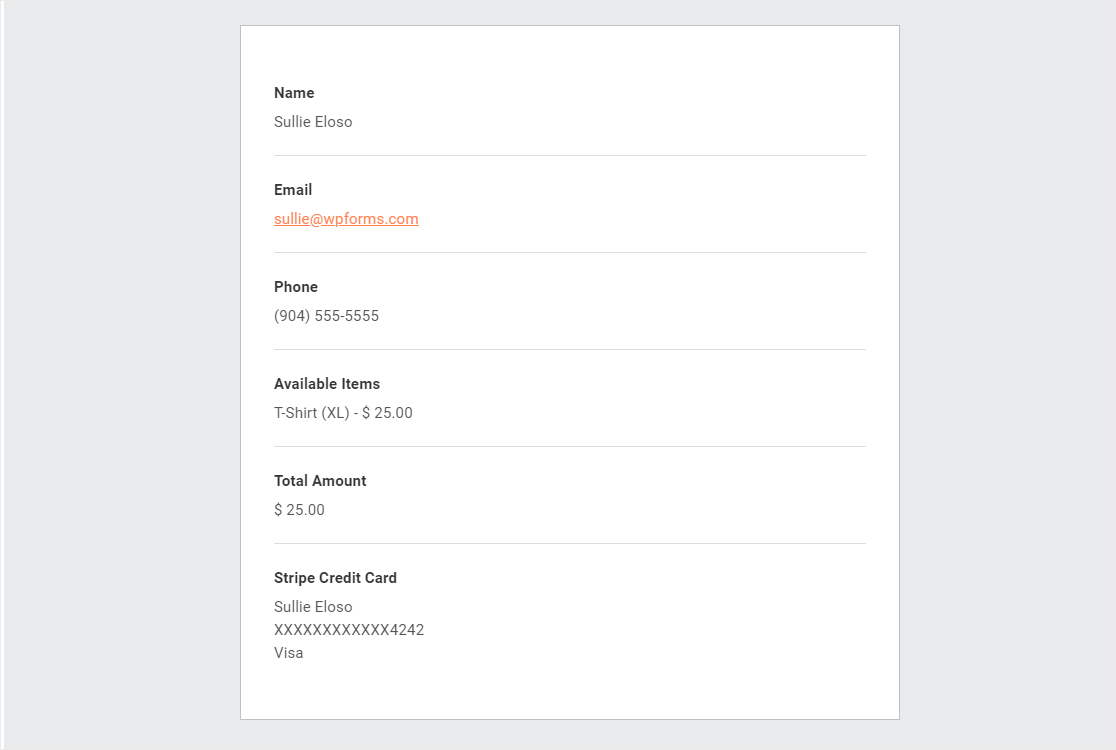Select the cardholder name under Stripe Credit Card
The image size is (1116, 750).
[x=313, y=607]
